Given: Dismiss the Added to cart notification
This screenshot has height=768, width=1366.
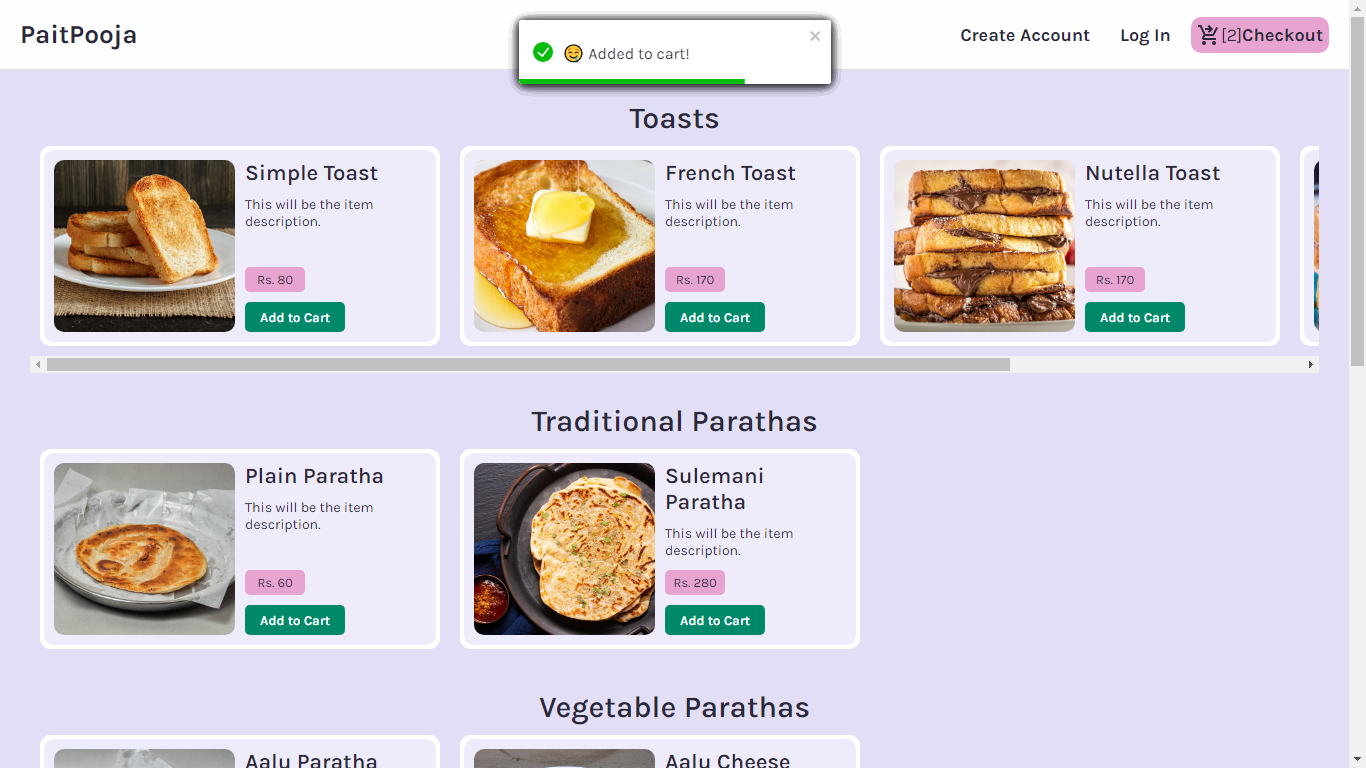Looking at the screenshot, I should [815, 36].
